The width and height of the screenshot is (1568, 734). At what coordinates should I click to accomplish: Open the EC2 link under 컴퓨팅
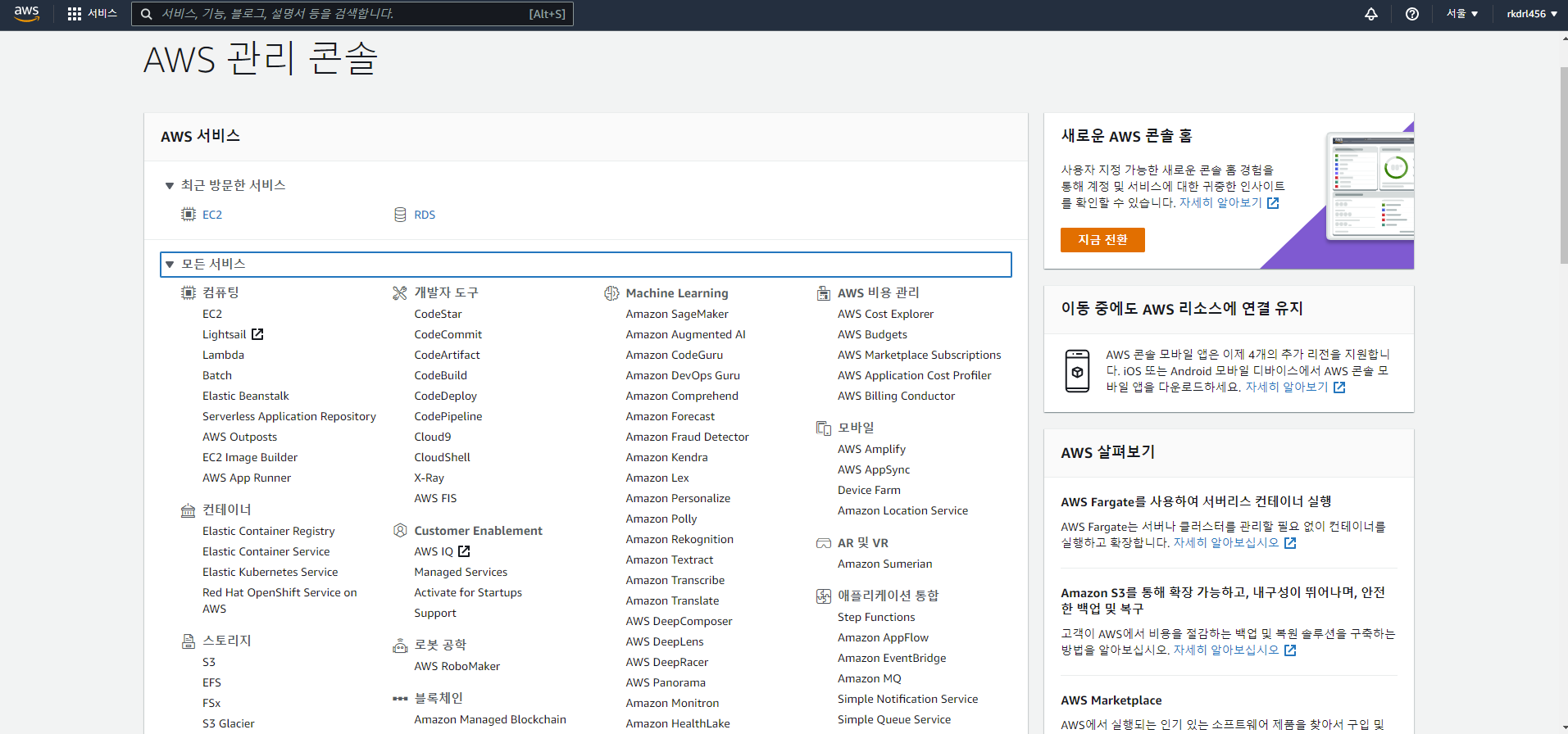(212, 314)
